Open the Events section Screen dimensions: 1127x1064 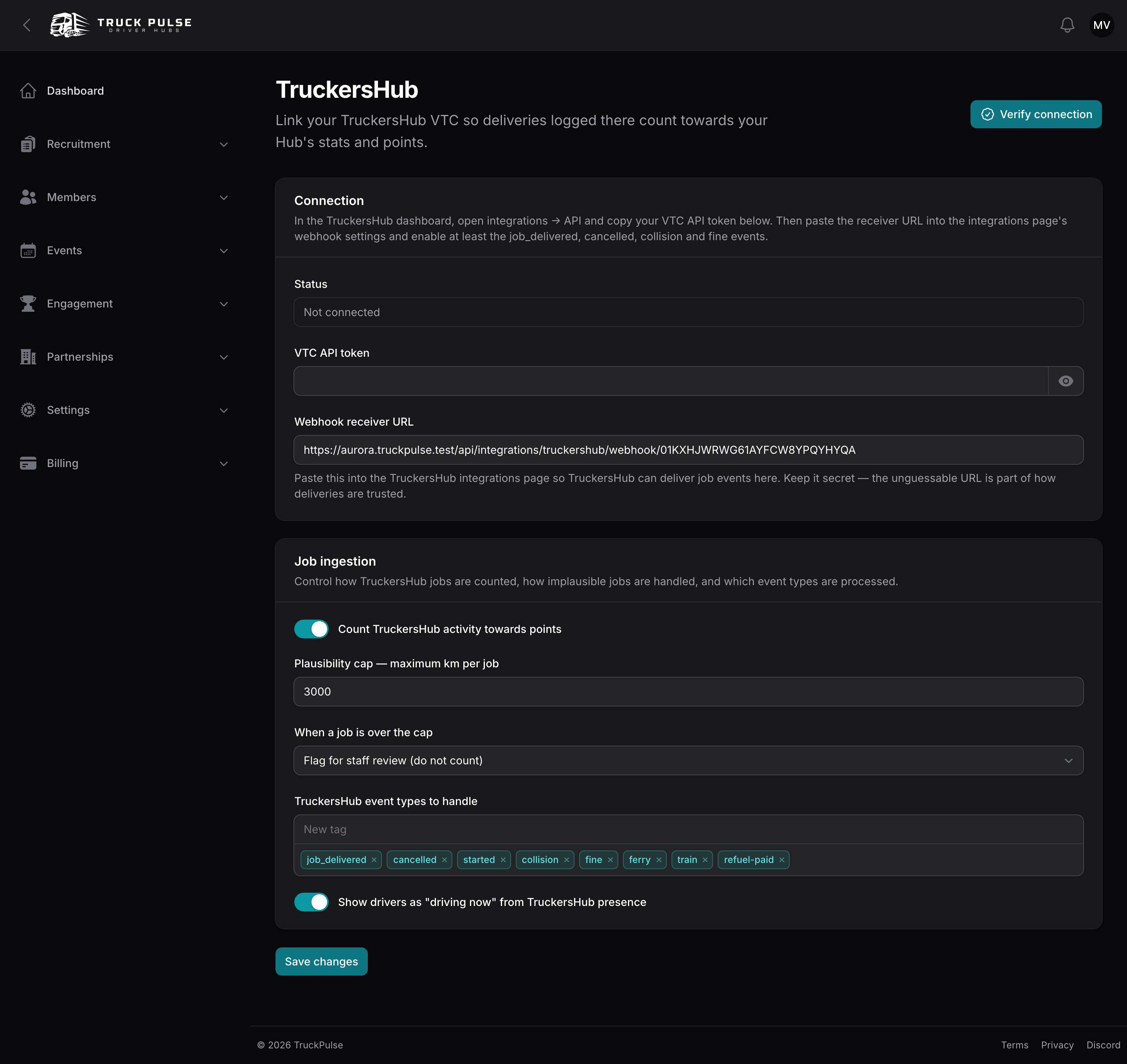(64, 251)
